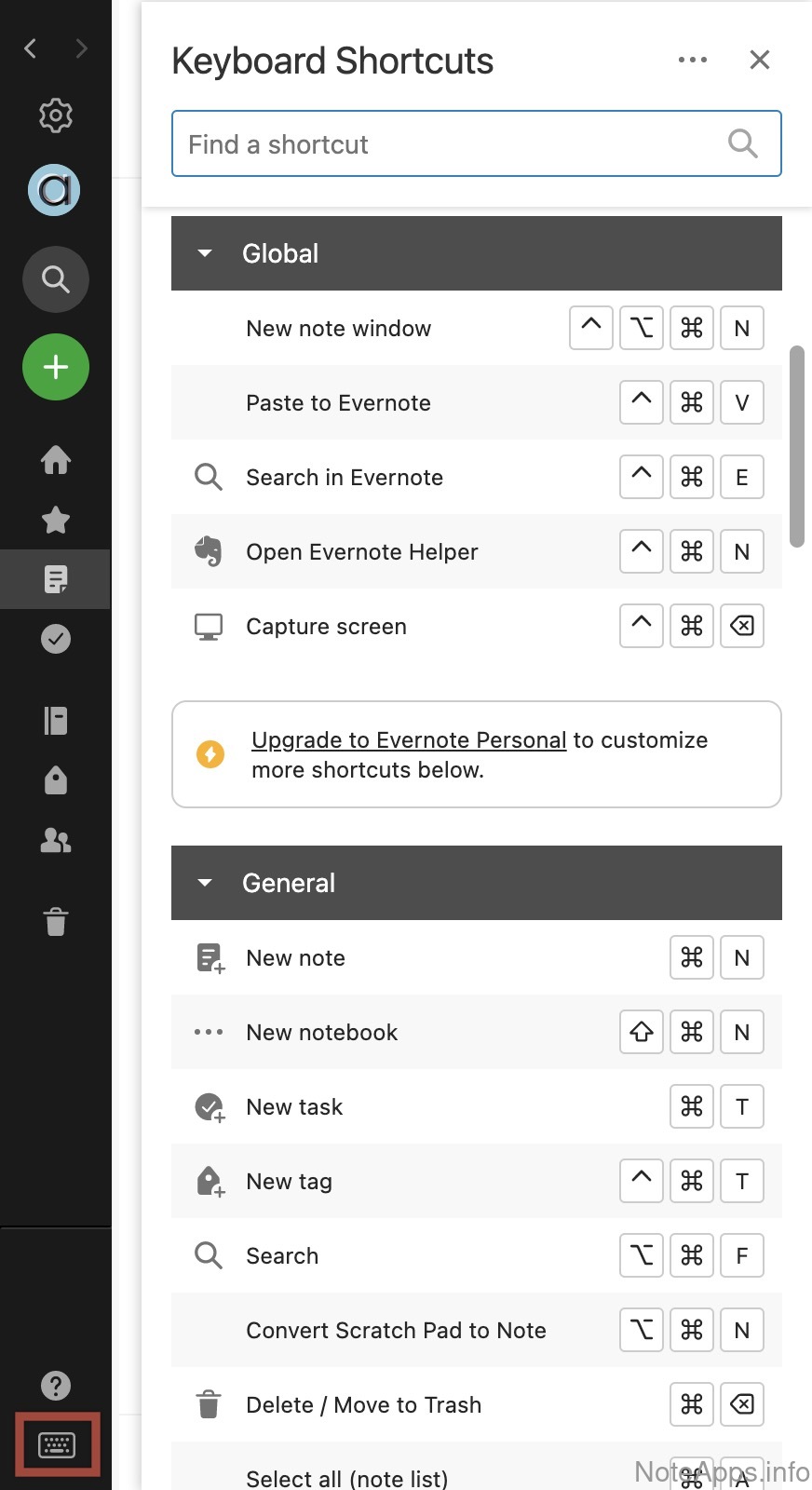Open the three-dot more options menu
The image size is (812, 1490).
point(692,61)
